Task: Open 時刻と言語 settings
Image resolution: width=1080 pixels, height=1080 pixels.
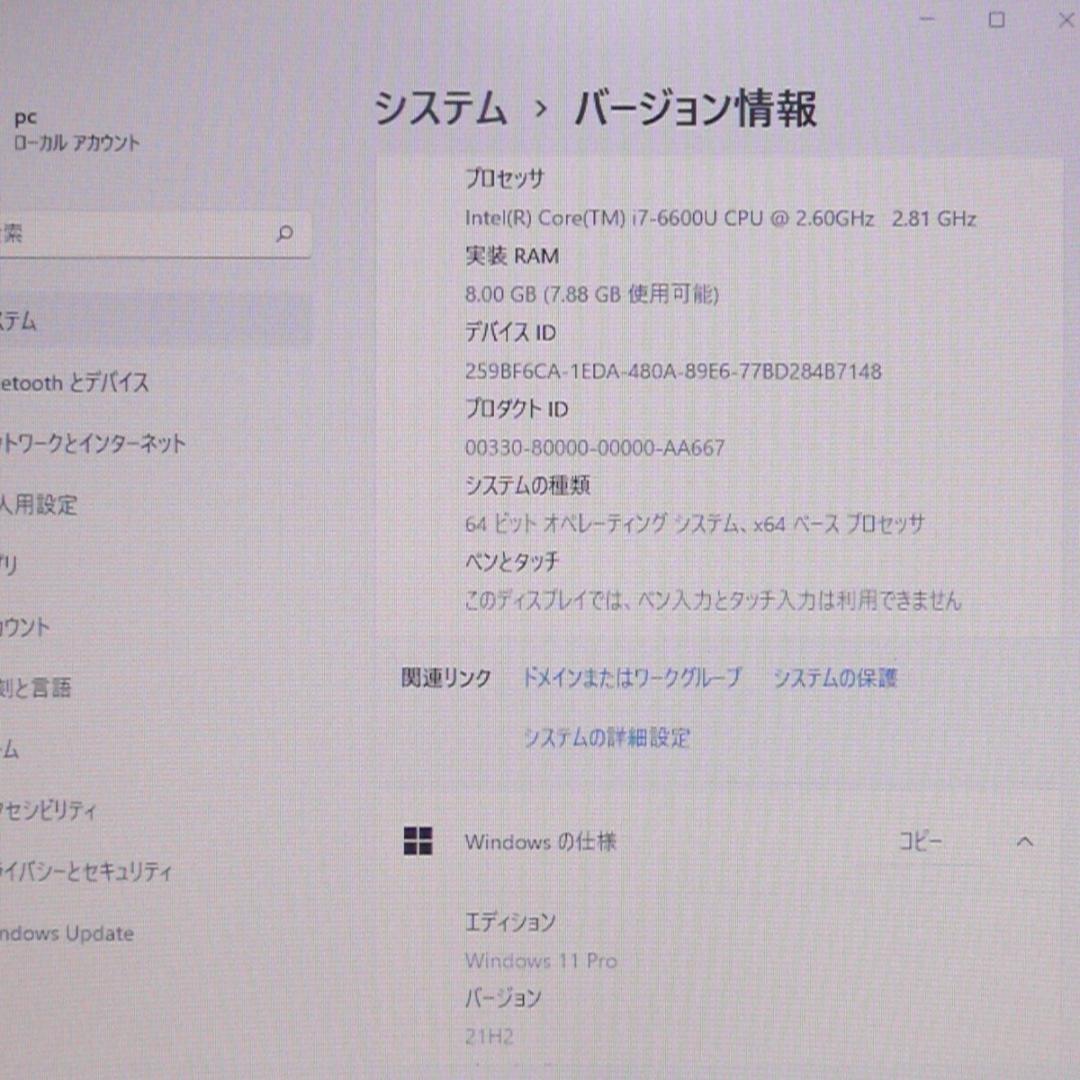Action: (x=36, y=687)
